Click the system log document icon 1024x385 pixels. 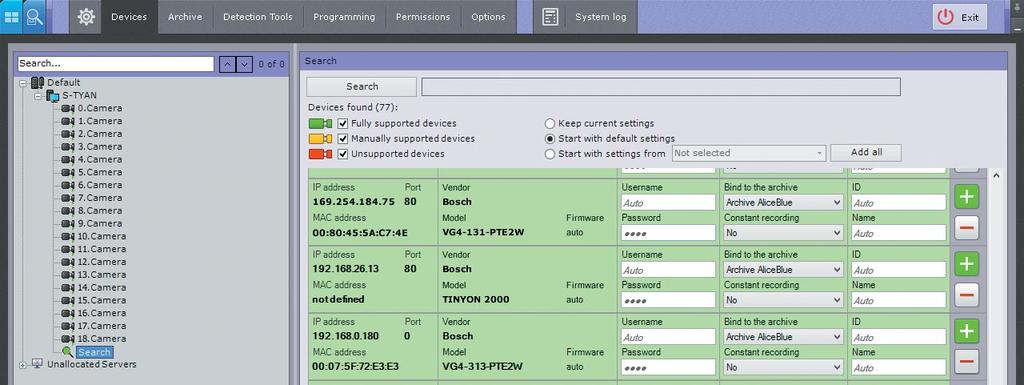[550, 17]
